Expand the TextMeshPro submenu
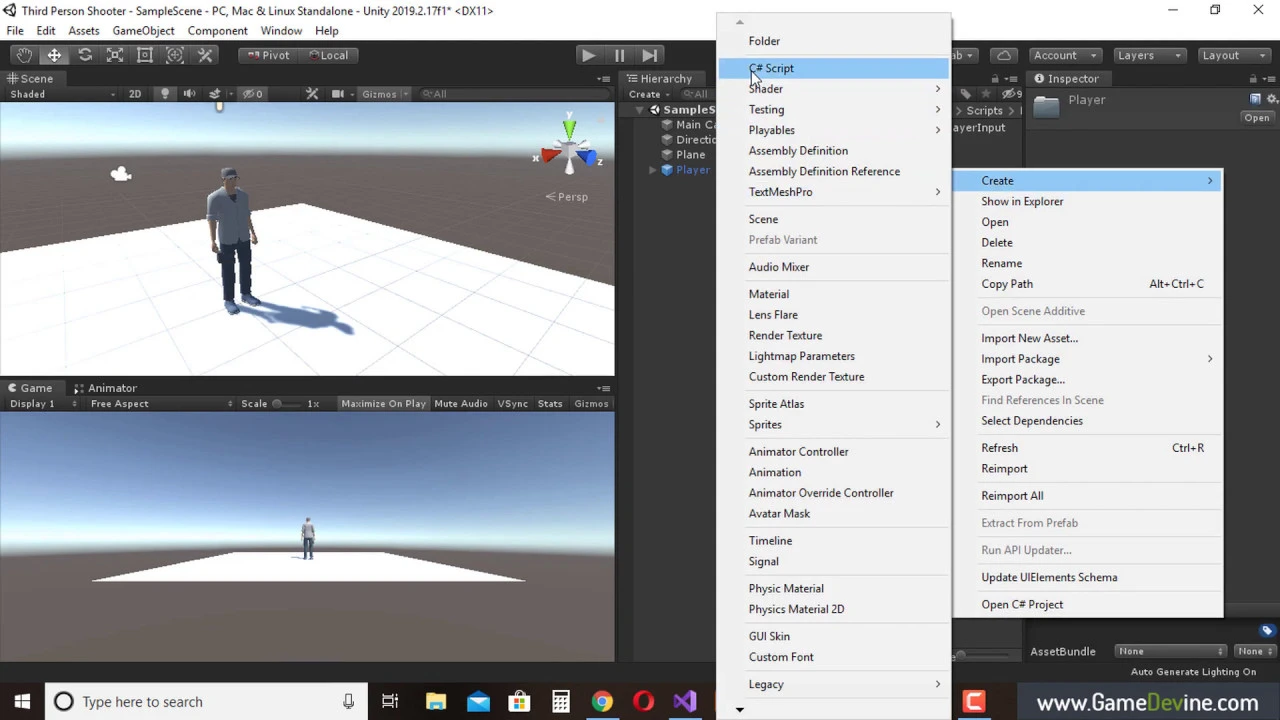The image size is (1280, 720). click(833, 192)
